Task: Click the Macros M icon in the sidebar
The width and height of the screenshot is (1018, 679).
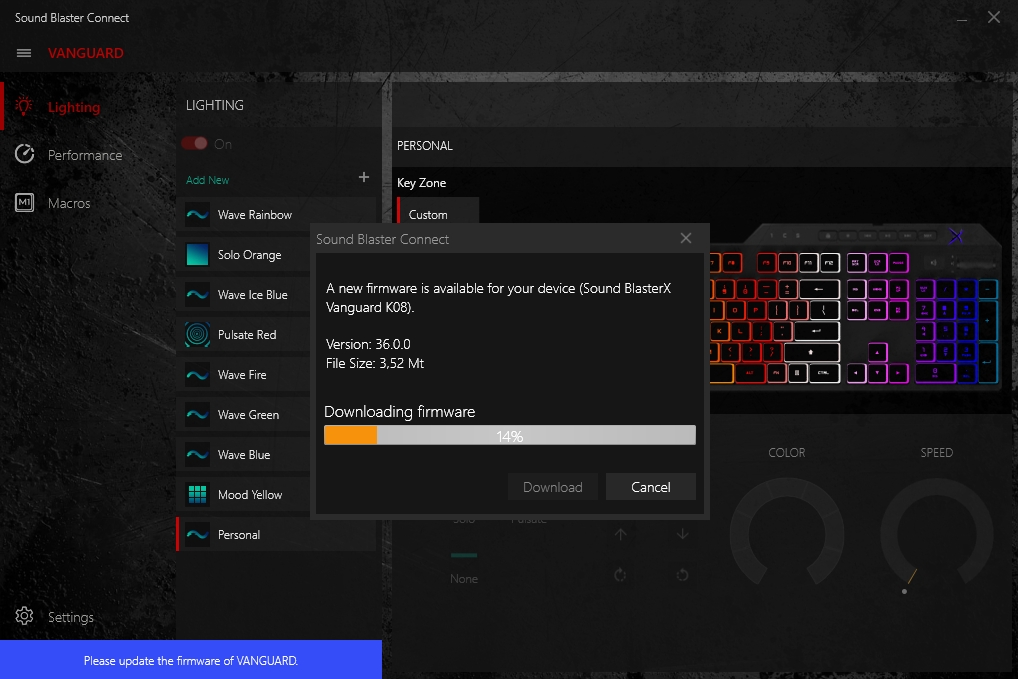Action: point(24,203)
